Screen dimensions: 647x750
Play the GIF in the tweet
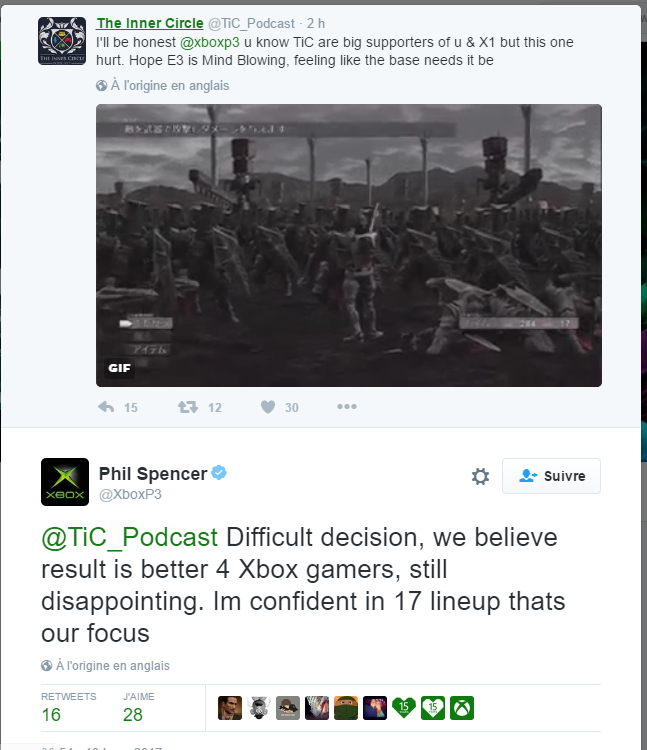[349, 245]
